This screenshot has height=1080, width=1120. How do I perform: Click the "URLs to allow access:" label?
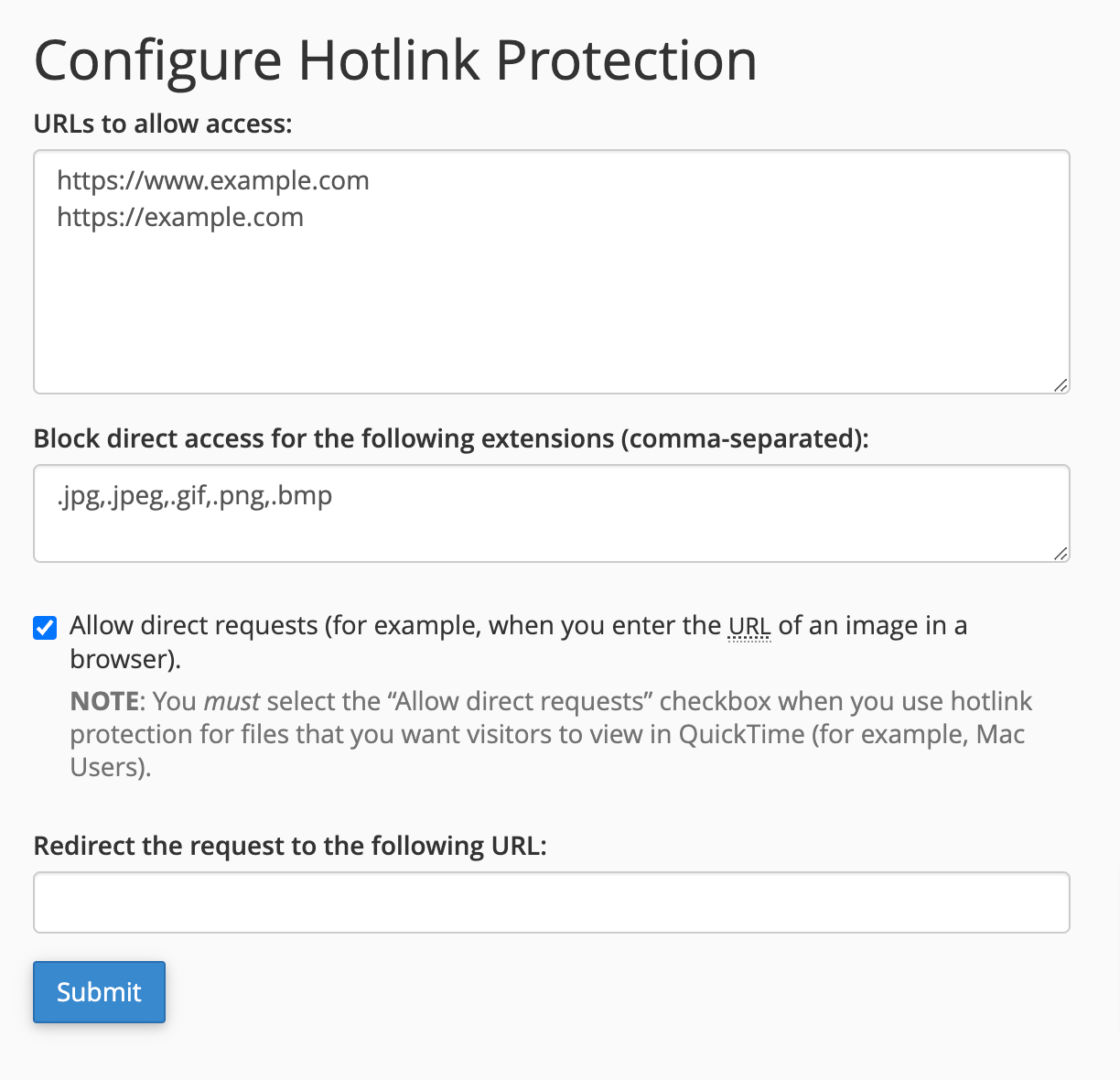click(x=163, y=124)
